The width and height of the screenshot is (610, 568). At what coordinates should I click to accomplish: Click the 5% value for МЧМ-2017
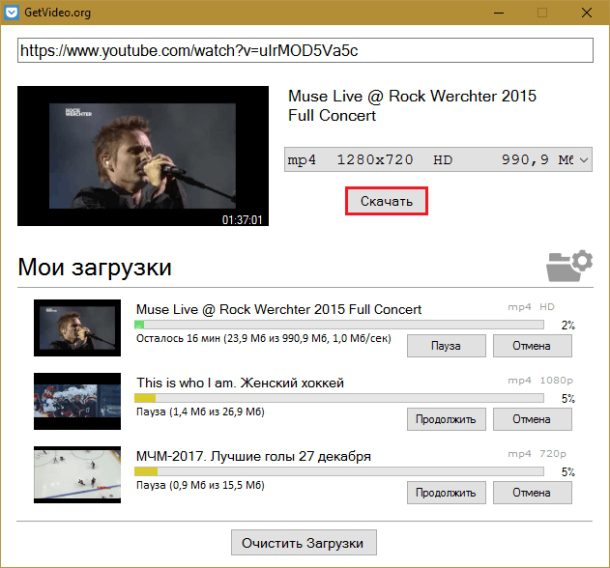click(568, 472)
